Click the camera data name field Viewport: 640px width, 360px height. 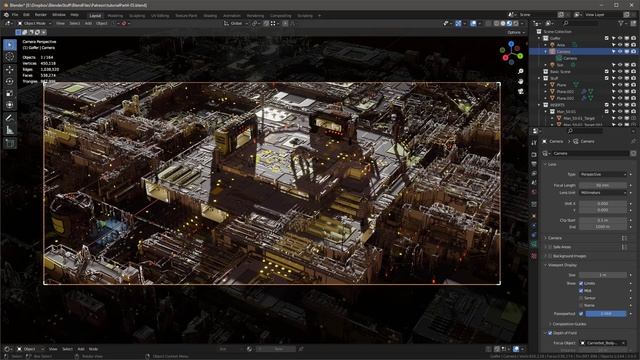[590, 153]
